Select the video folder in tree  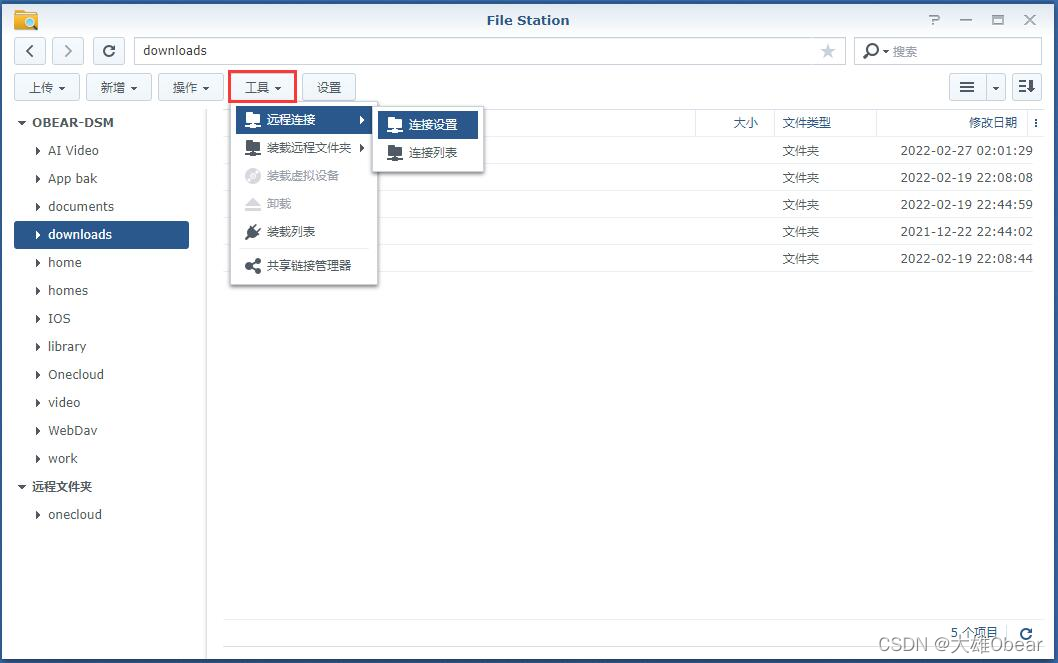coord(101,403)
